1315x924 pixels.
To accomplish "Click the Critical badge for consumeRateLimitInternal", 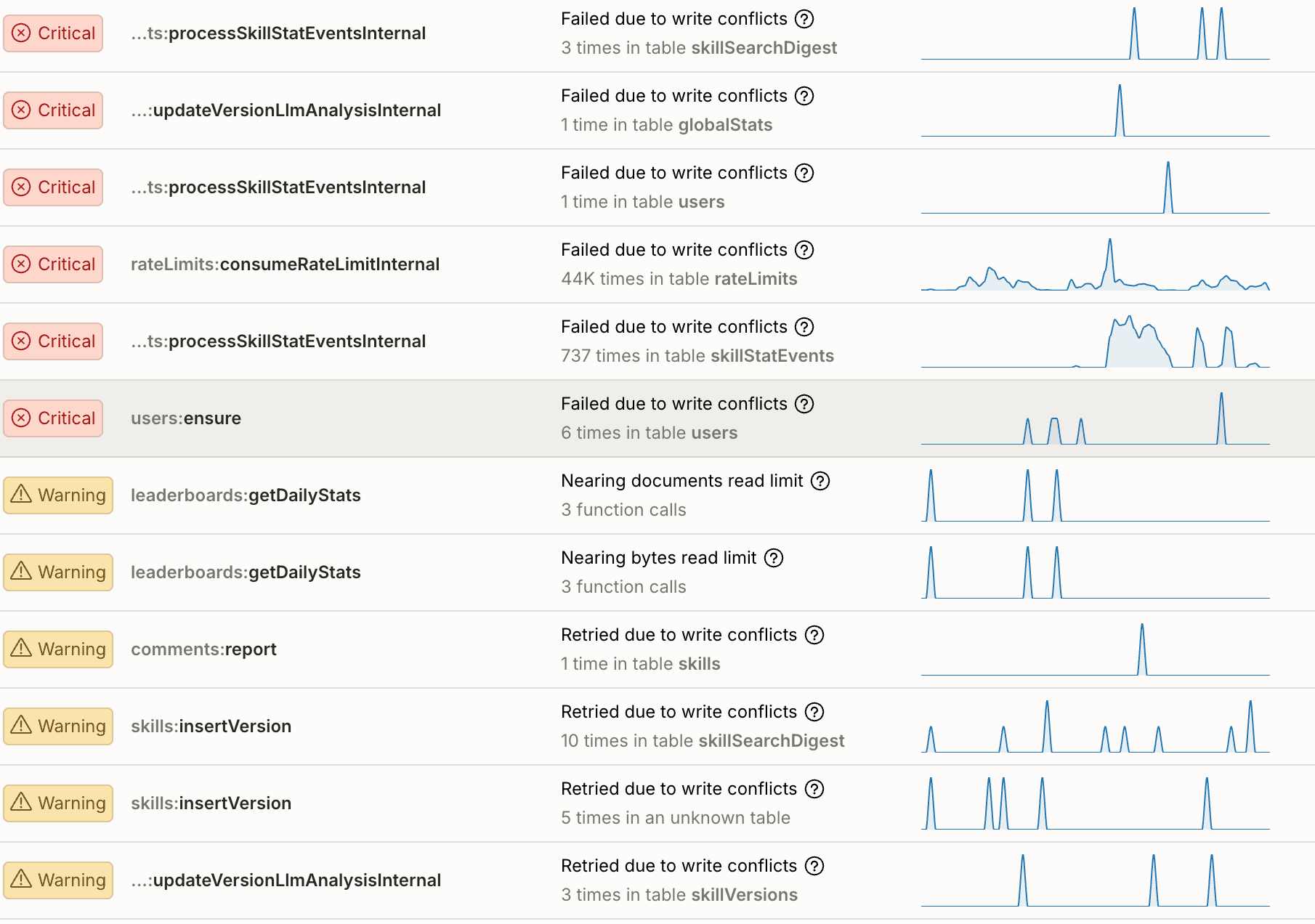I will click(53, 264).
